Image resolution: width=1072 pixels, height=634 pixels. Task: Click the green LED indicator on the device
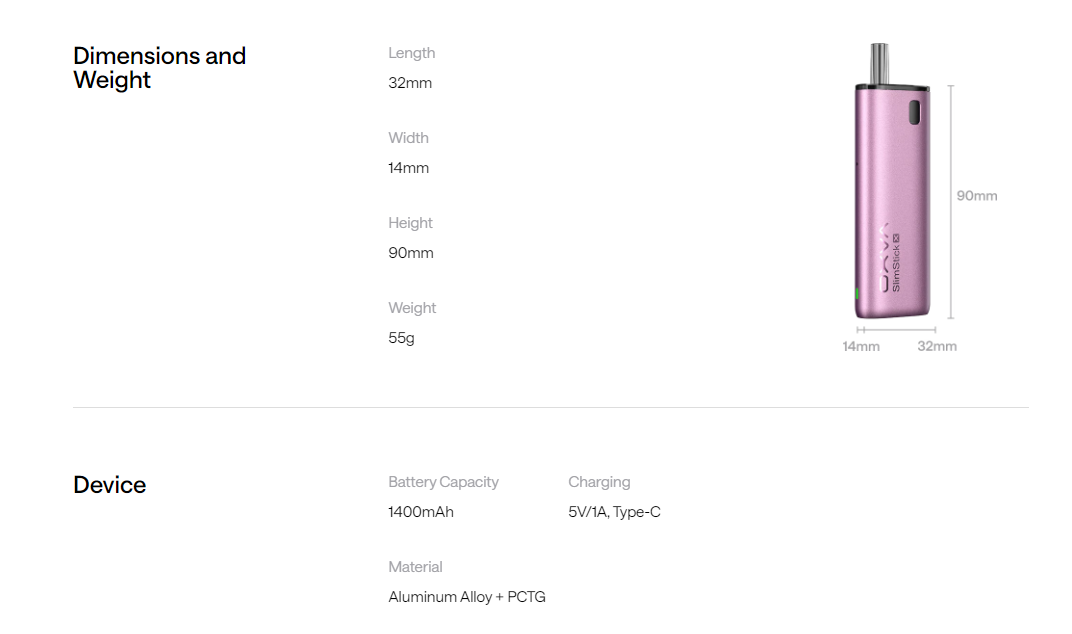pos(857,295)
